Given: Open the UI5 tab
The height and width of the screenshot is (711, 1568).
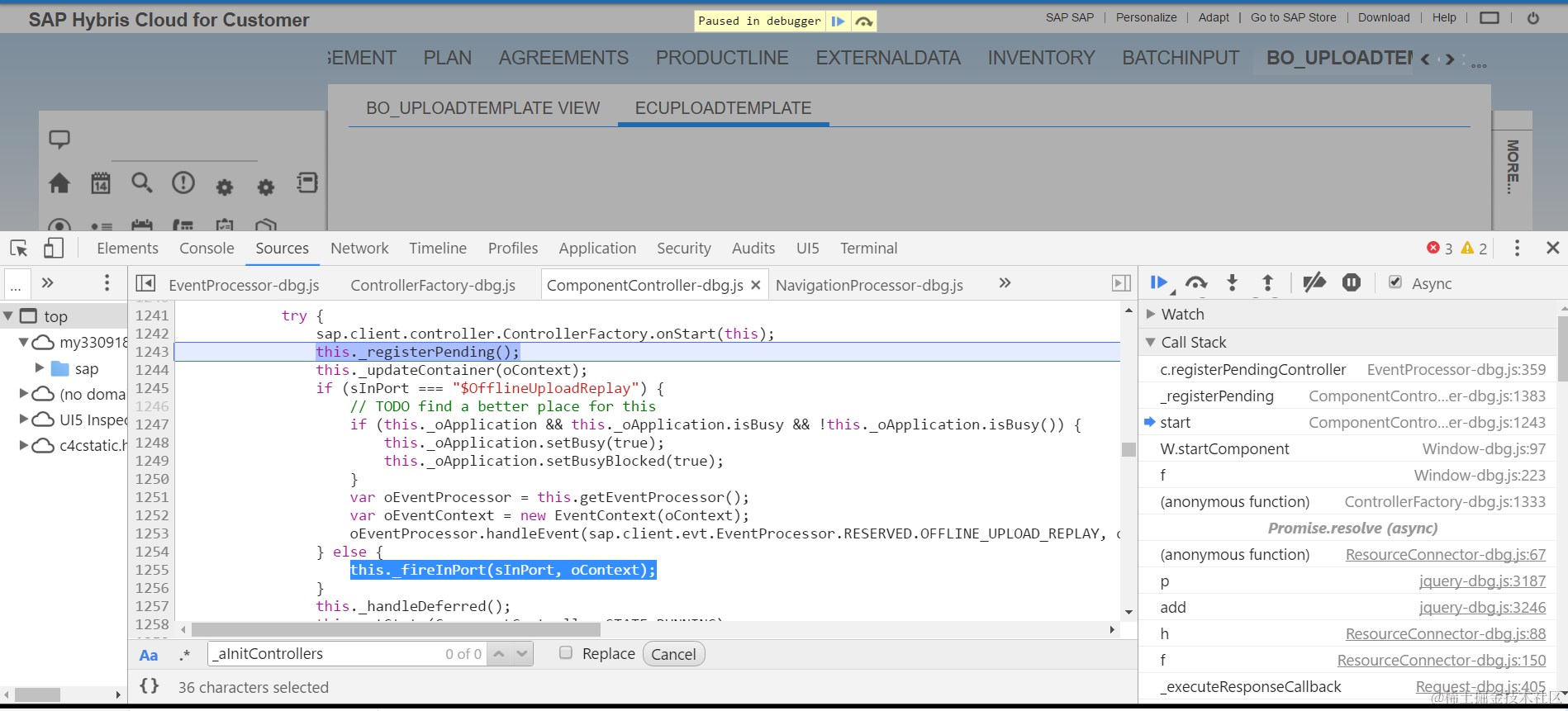Looking at the screenshot, I should pos(808,249).
